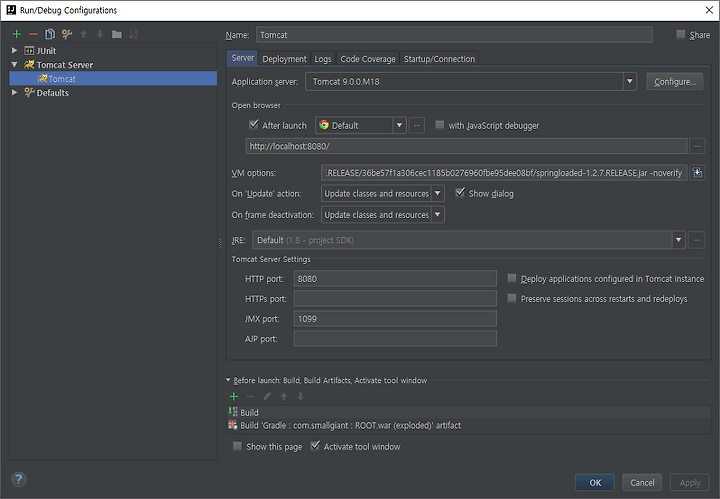The height and width of the screenshot is (499, 720).
Task: Expand the VM options field editor
Action: click(x=697, y=173)
